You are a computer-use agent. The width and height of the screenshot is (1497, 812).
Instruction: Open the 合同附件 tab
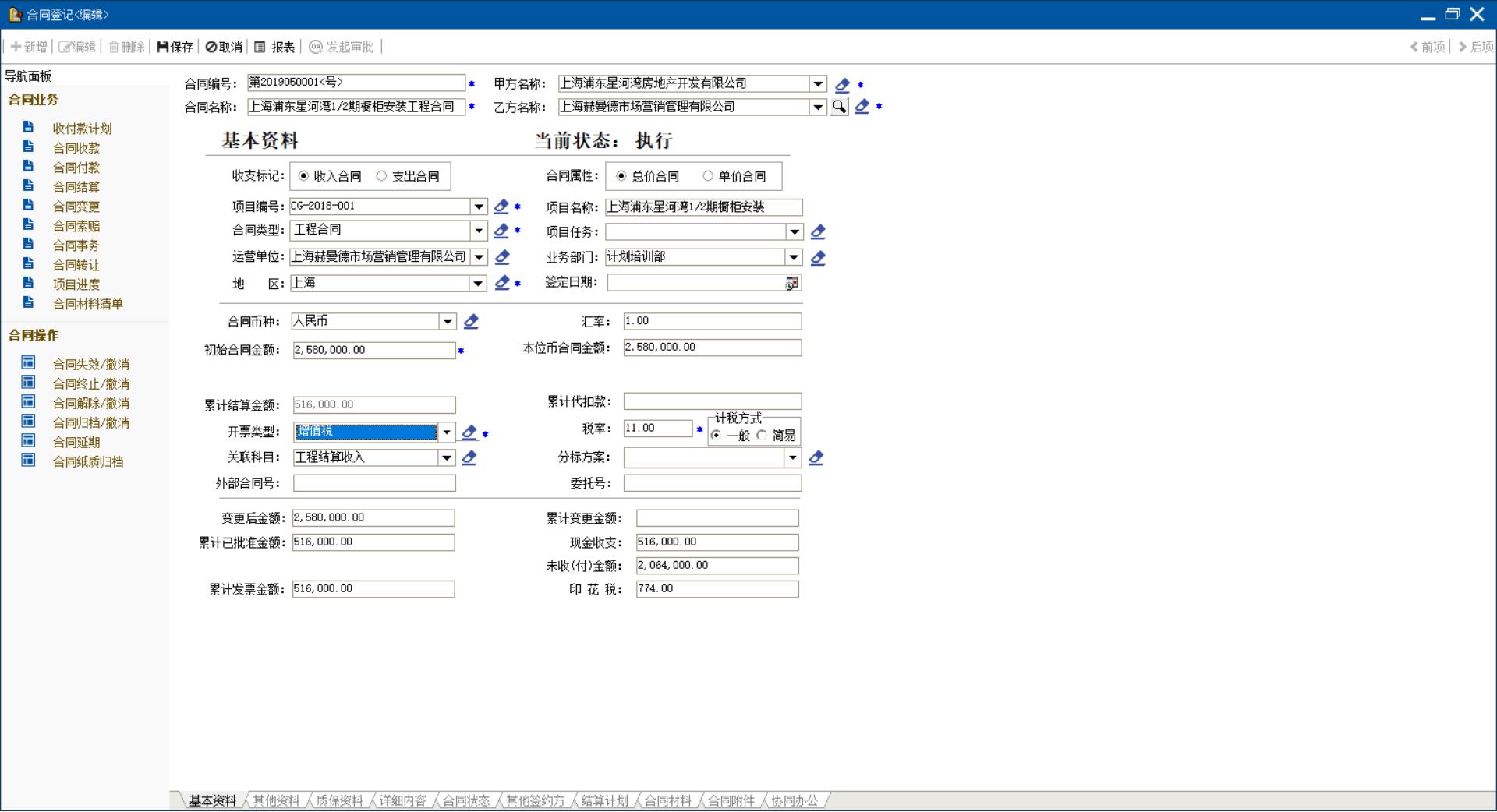[x=731, y=800]
